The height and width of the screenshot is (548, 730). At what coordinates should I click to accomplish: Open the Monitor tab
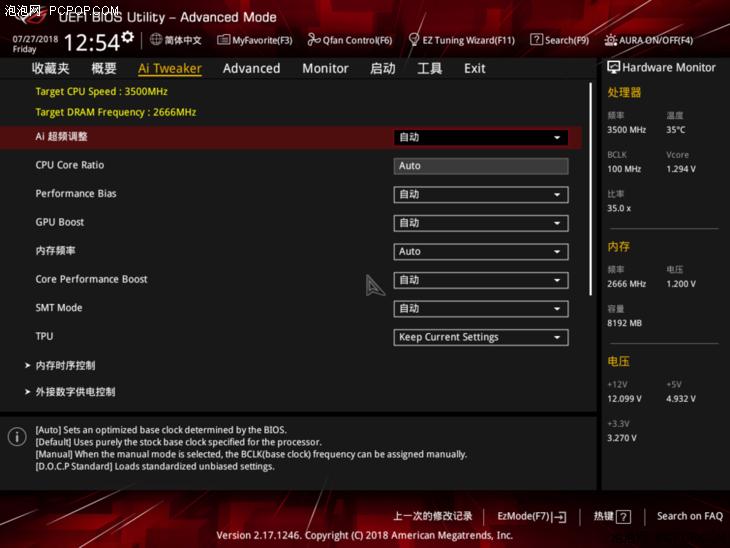tap(325, 68)
